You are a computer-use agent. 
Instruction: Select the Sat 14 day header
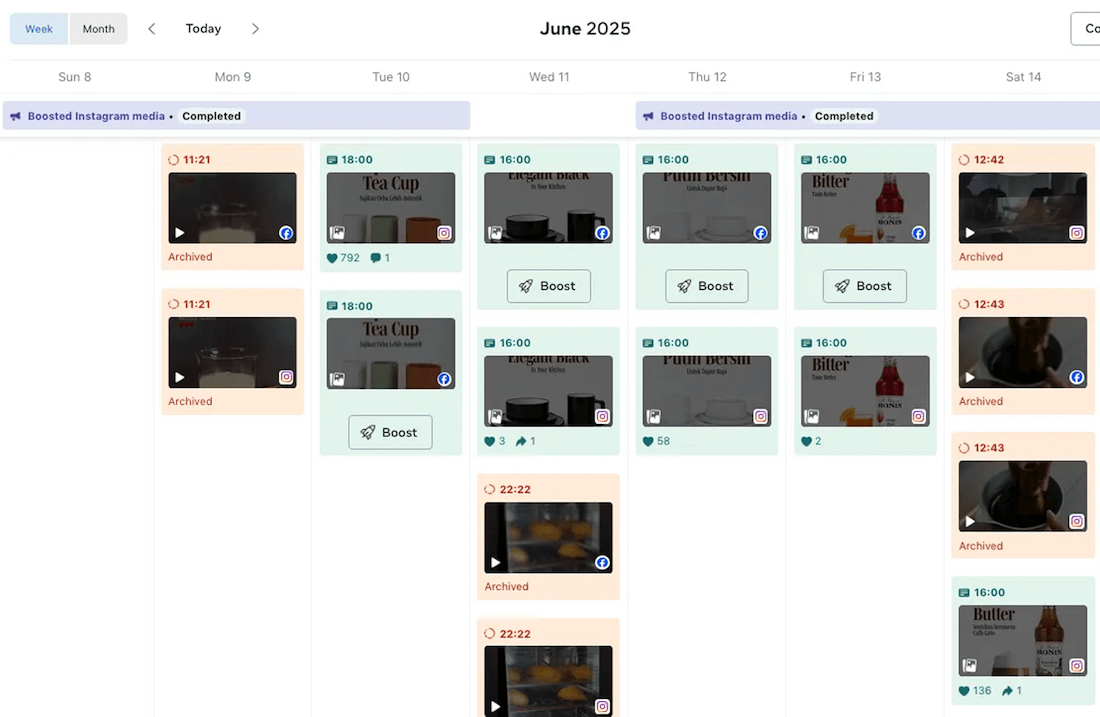pyautogui.click(x=1023, y=76)
